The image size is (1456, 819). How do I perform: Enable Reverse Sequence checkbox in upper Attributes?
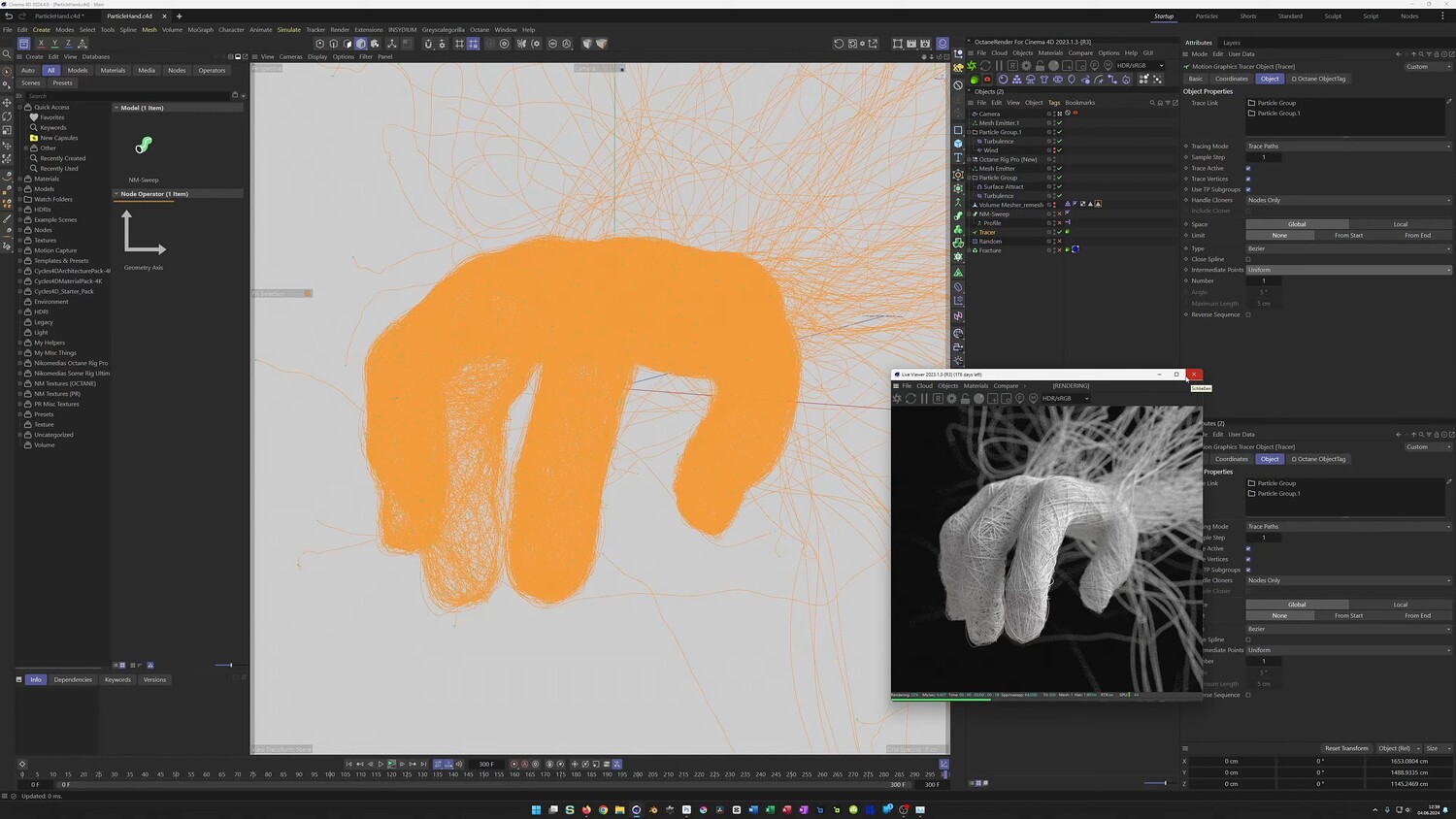1248,314
